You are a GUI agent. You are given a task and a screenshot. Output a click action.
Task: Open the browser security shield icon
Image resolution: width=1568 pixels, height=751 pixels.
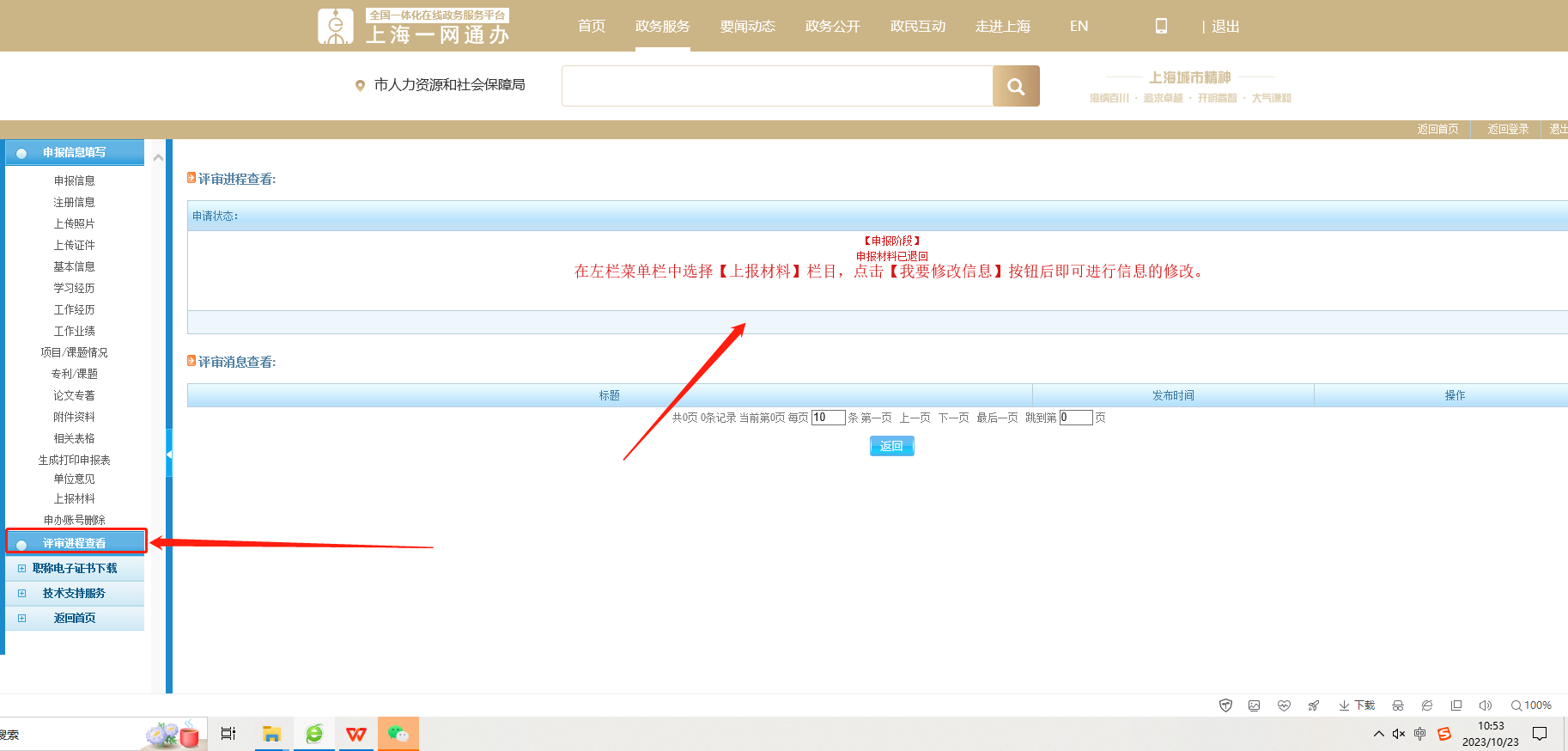click(x=1225, y=705)
